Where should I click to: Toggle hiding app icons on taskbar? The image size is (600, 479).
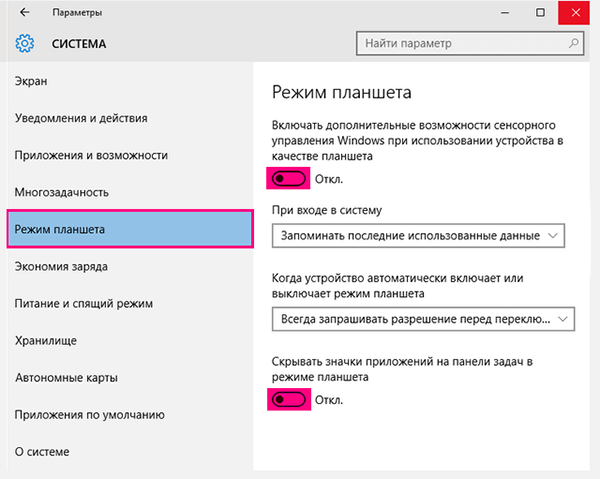click(x=289, y=400)
